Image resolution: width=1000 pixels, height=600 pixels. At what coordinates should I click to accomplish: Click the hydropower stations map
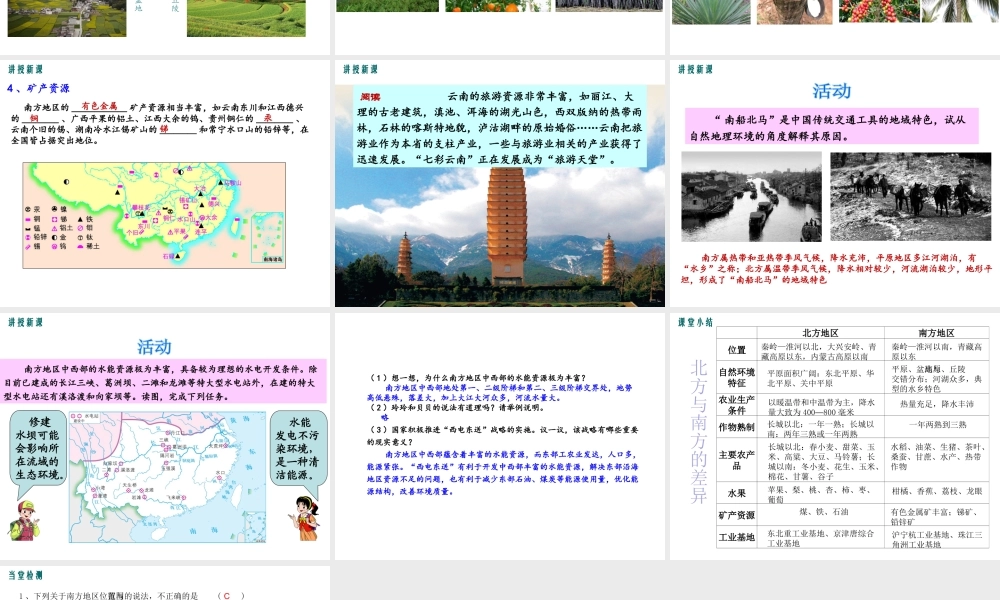point(167,477)
